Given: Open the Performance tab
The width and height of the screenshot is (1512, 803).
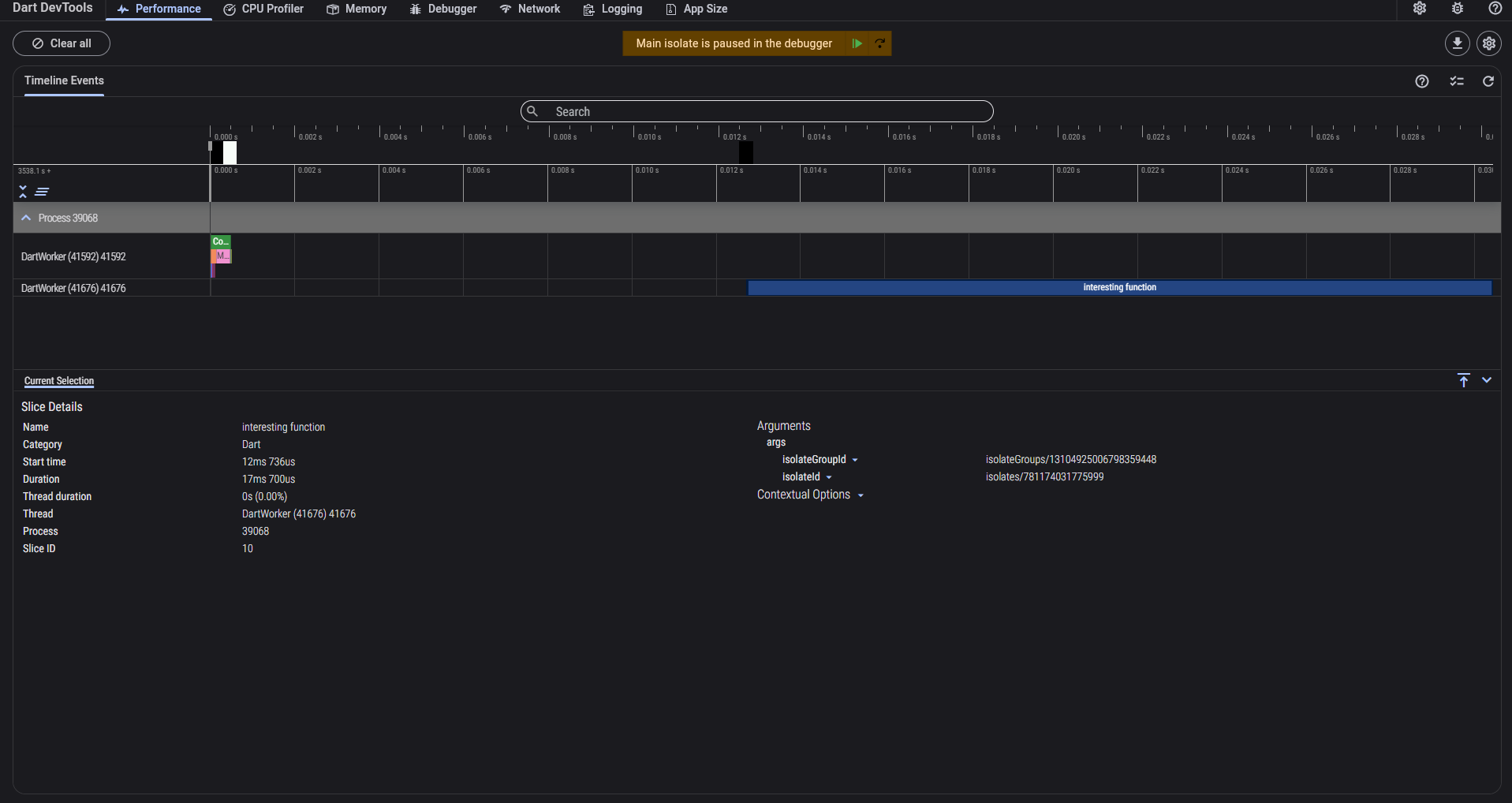Looking at the screenshot, I should [159, 9].
